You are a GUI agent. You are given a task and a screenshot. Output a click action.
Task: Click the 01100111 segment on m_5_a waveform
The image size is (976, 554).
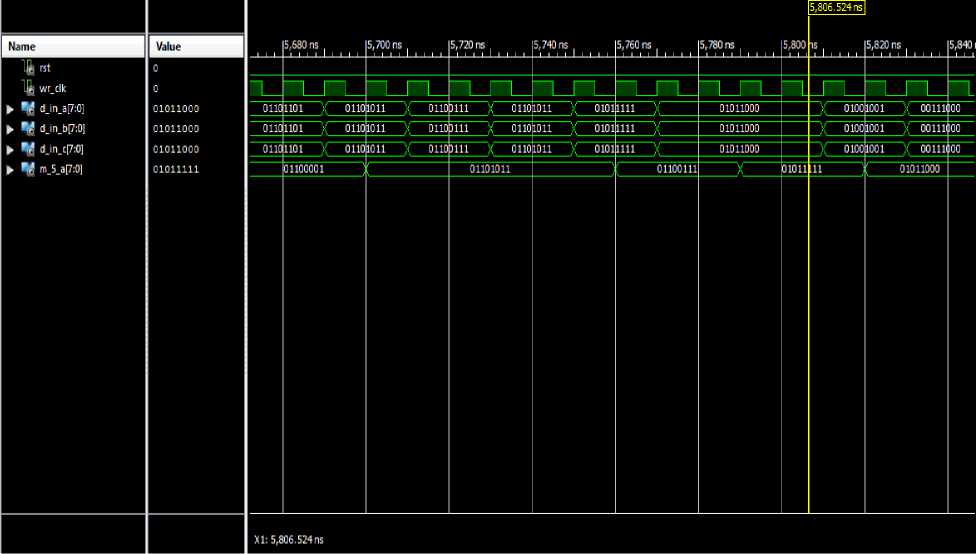pos(677,169)
